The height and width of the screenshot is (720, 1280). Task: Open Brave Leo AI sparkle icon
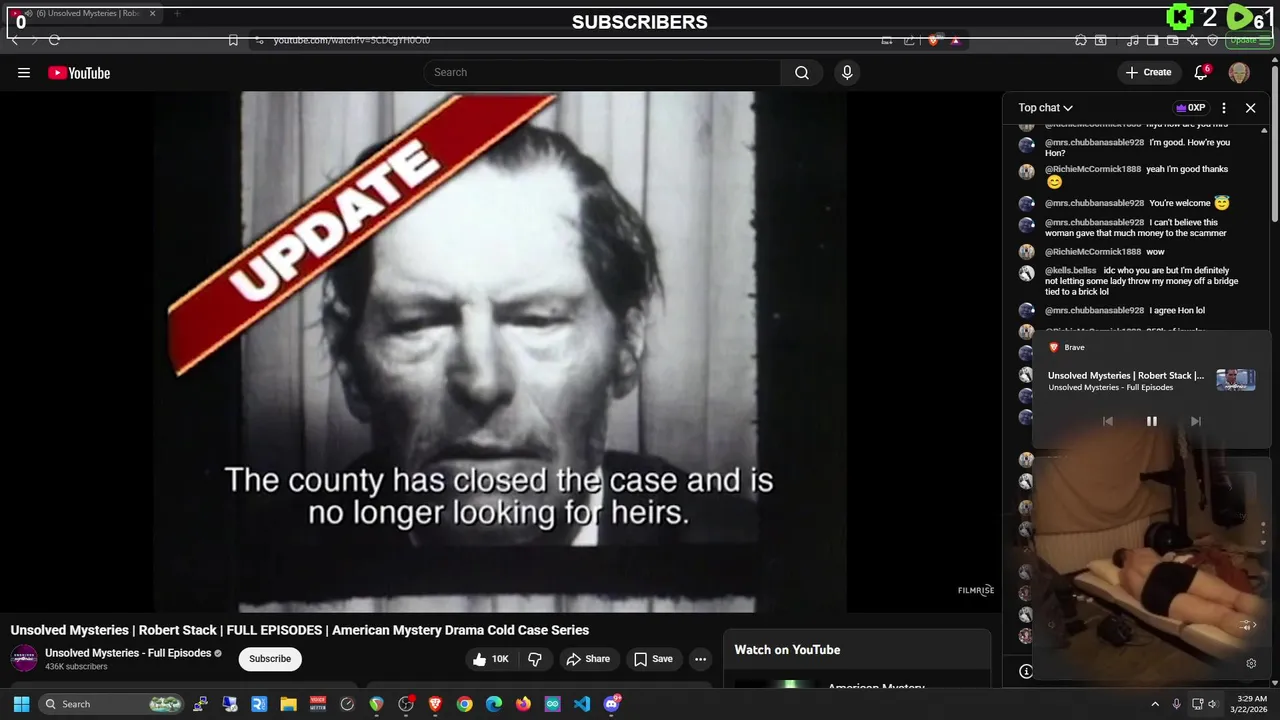pyautogui.click(x=1193, y=40)
